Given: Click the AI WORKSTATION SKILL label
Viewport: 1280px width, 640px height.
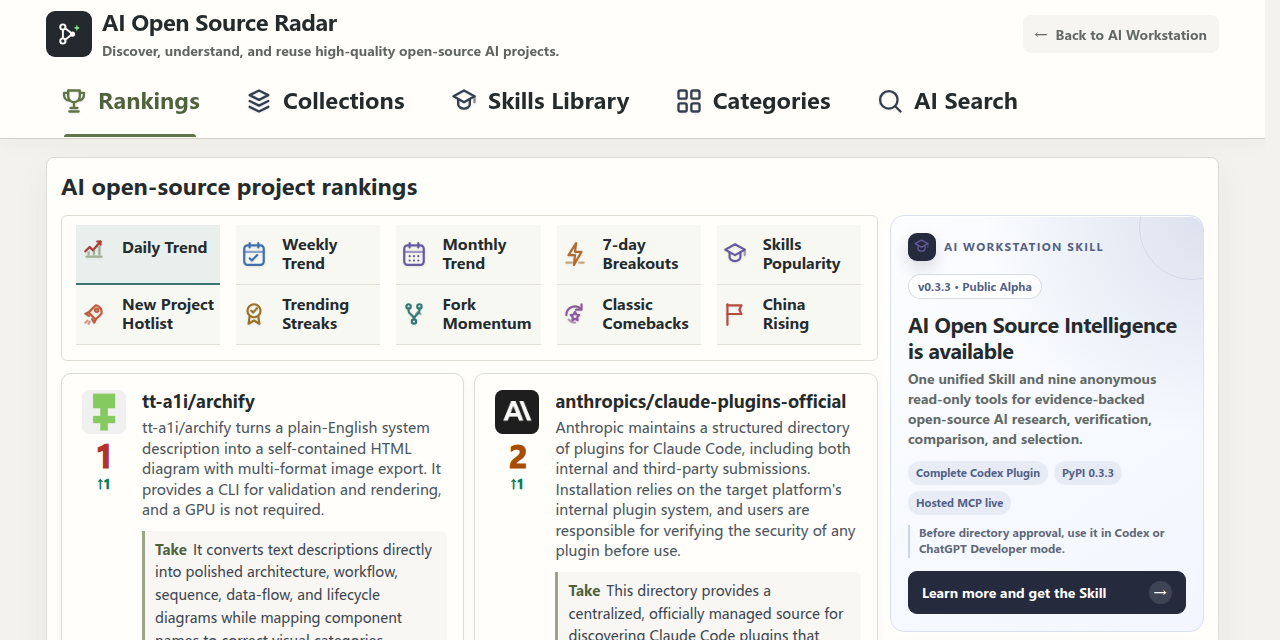Looking at the screenshot, I should tap(1024, 247).
